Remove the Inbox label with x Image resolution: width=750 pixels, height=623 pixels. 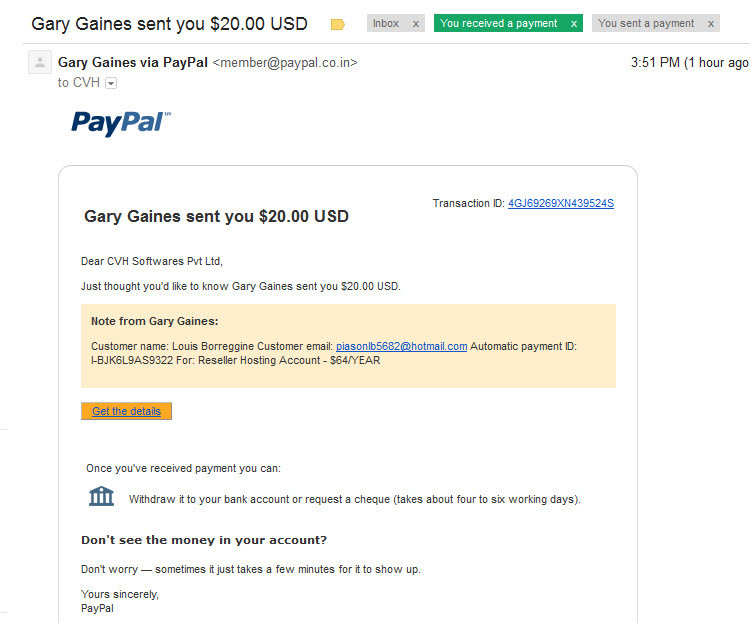click(416, 23)
